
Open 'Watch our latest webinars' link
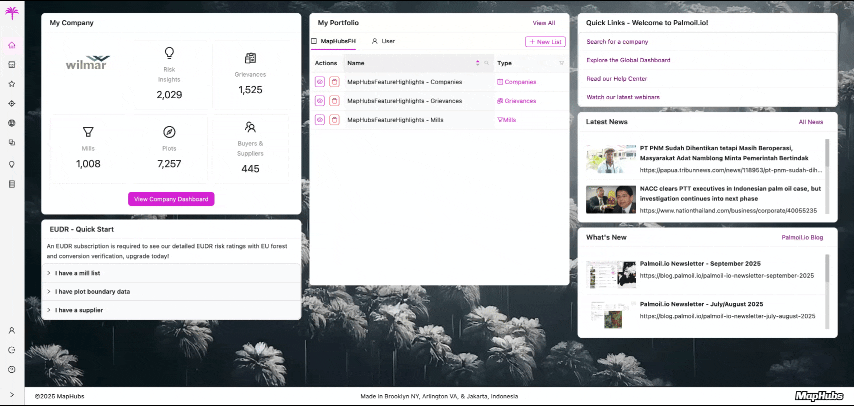623,97
